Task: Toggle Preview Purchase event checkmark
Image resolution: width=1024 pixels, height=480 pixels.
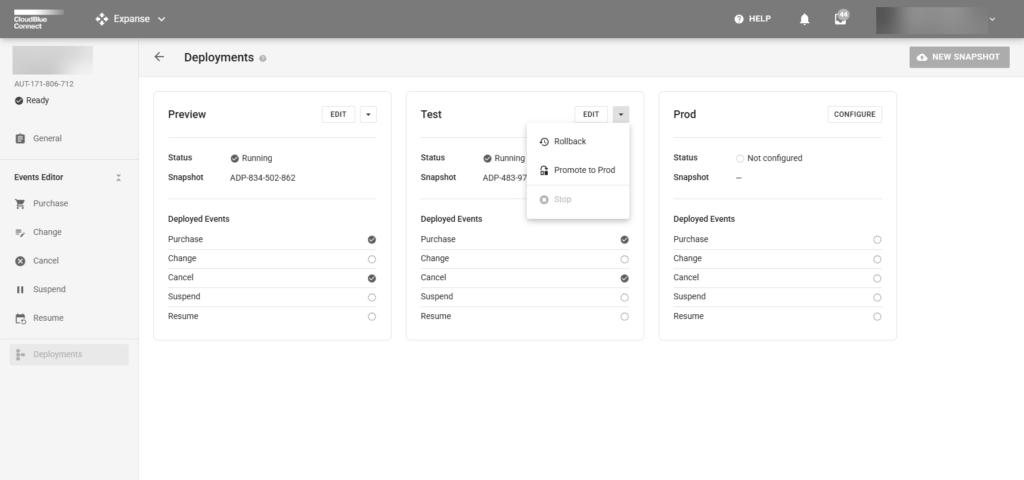Action: click(372, 240)
